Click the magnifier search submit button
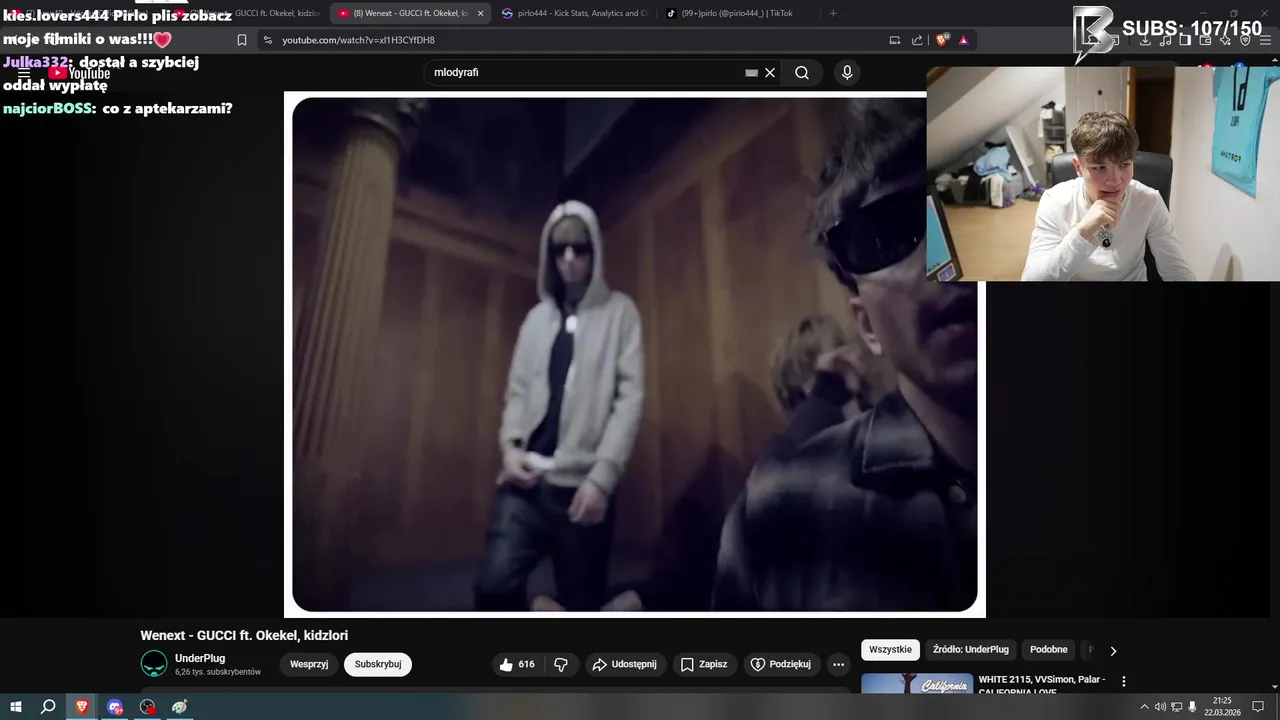1280x720 pixels. (802, 73)
